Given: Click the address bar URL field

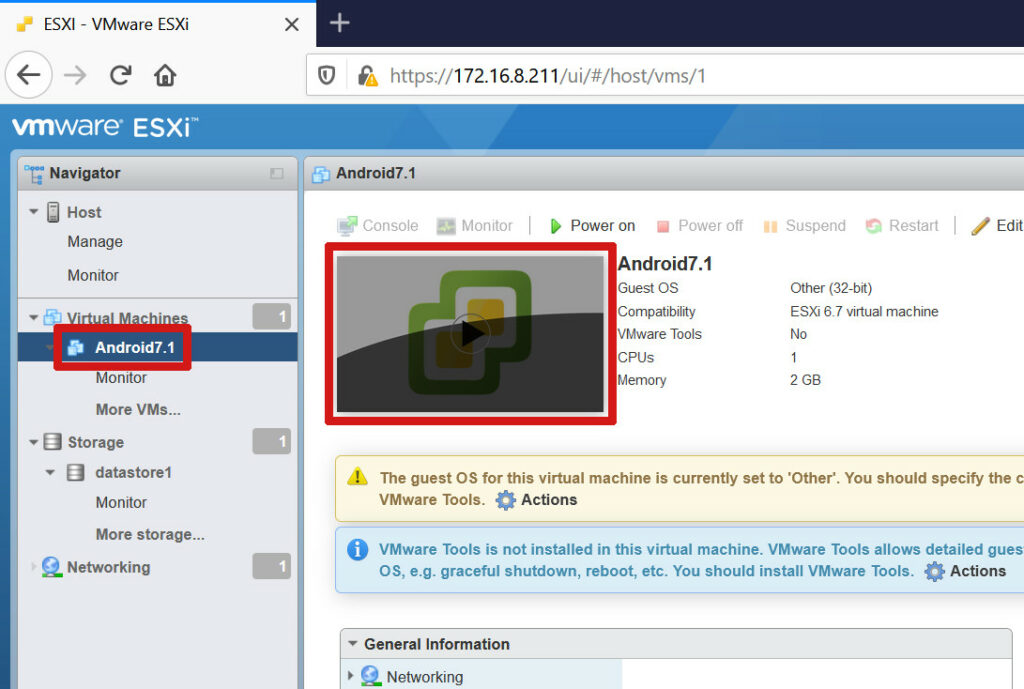Looking at the screenshot, I should [666, 76].
